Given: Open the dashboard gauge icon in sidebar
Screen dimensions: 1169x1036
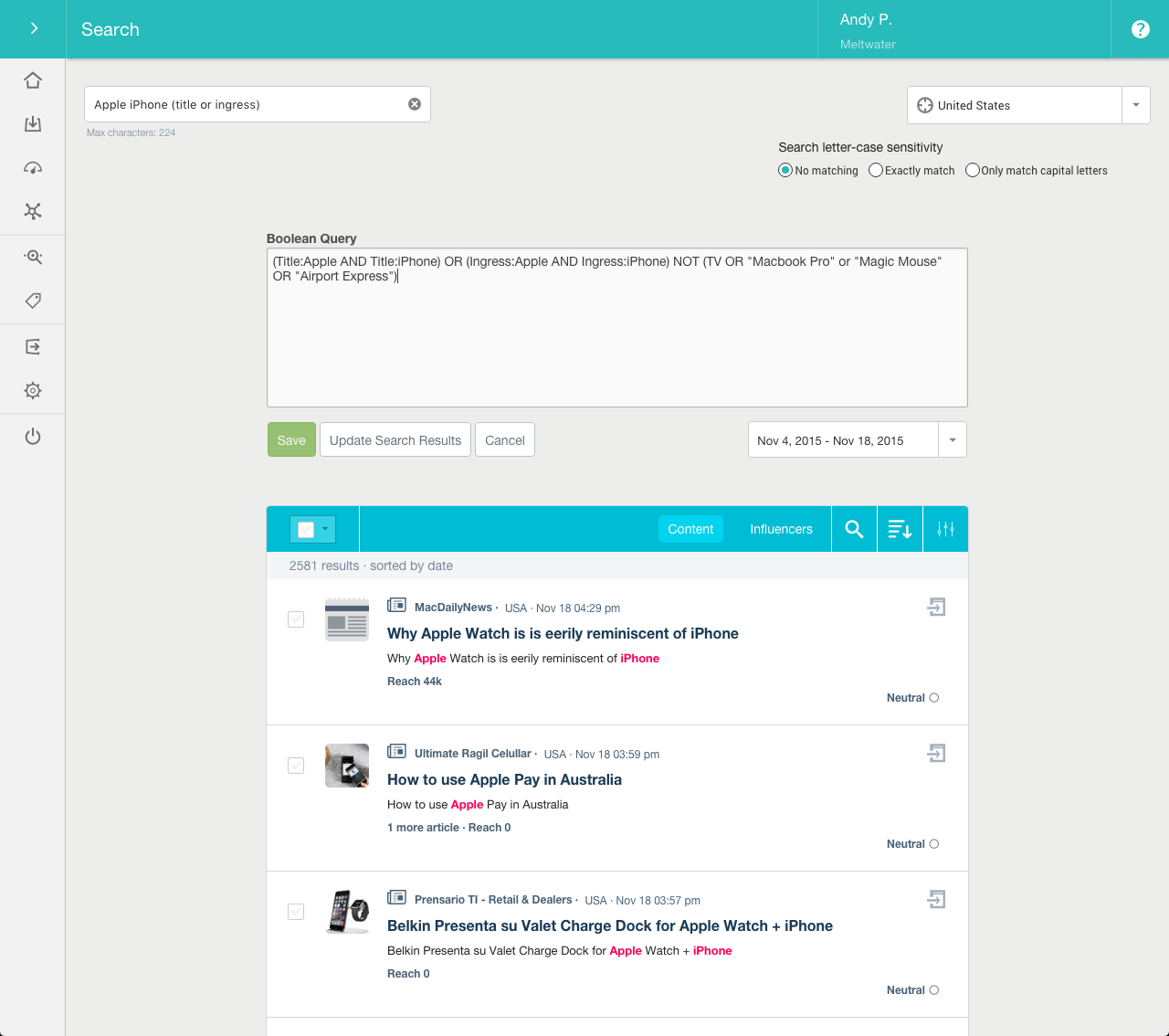Looking at the screenshot, I should click(33, 168).
